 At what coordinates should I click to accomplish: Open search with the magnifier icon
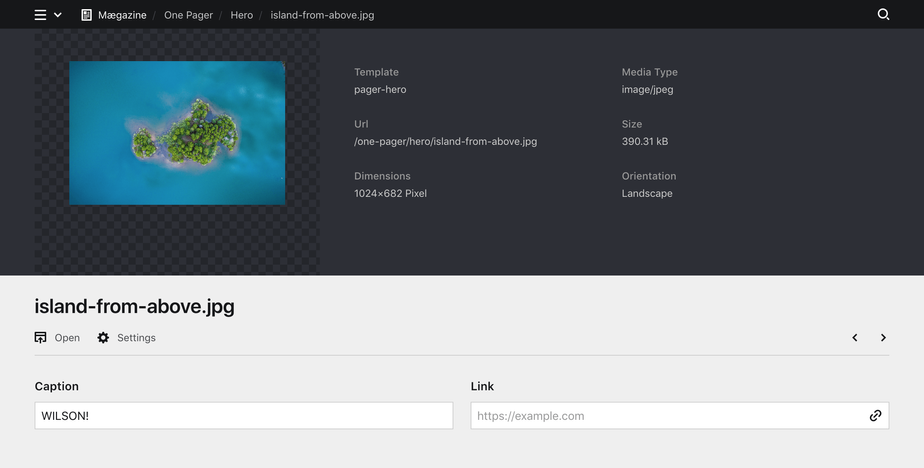click(x=883, y=15)
